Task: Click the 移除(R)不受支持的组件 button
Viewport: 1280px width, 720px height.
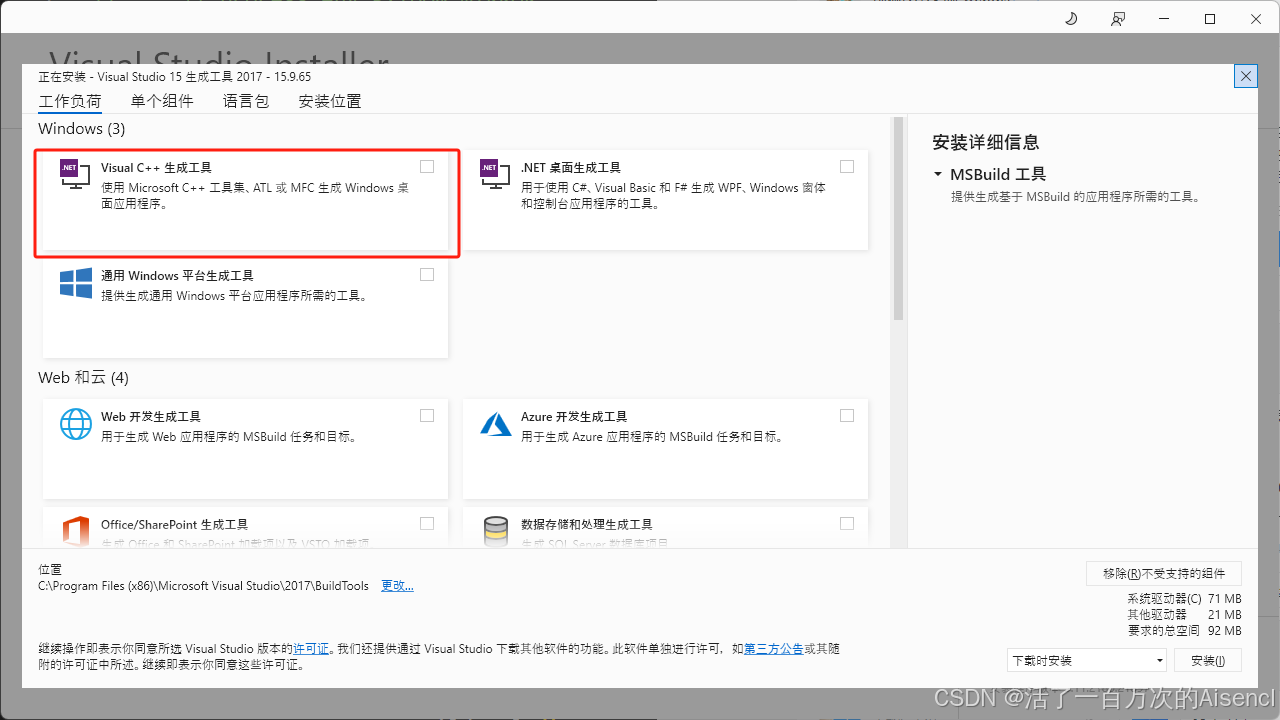Action: coord(1164,573)
